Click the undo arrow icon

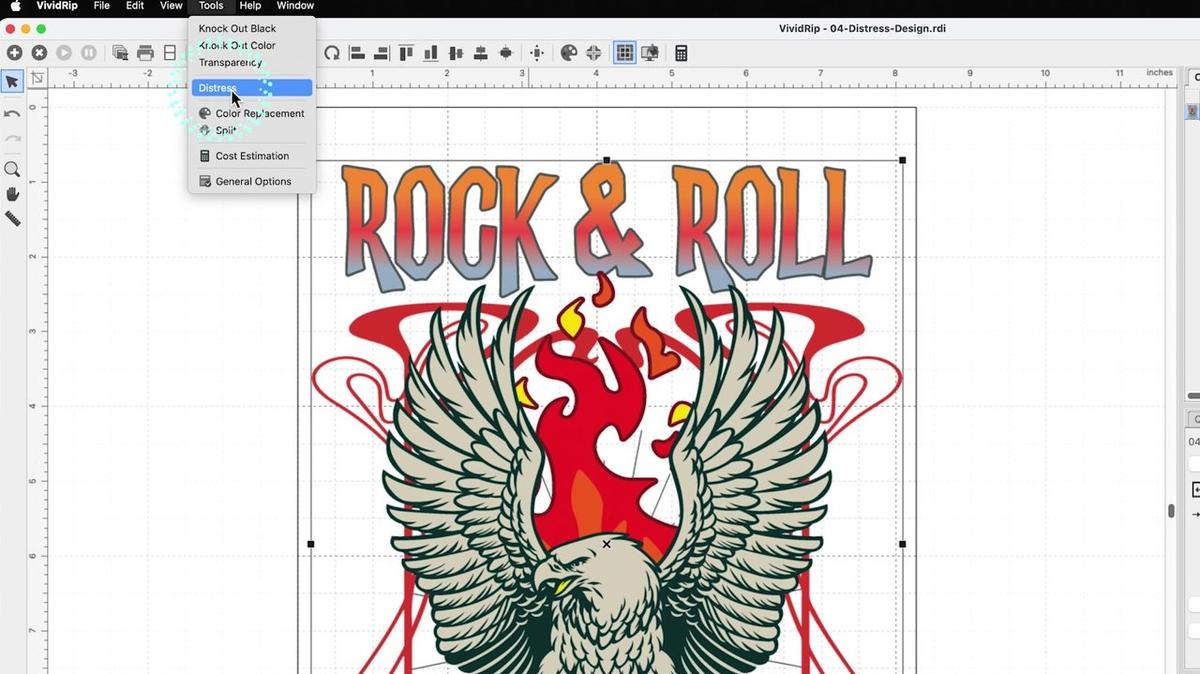12,114
